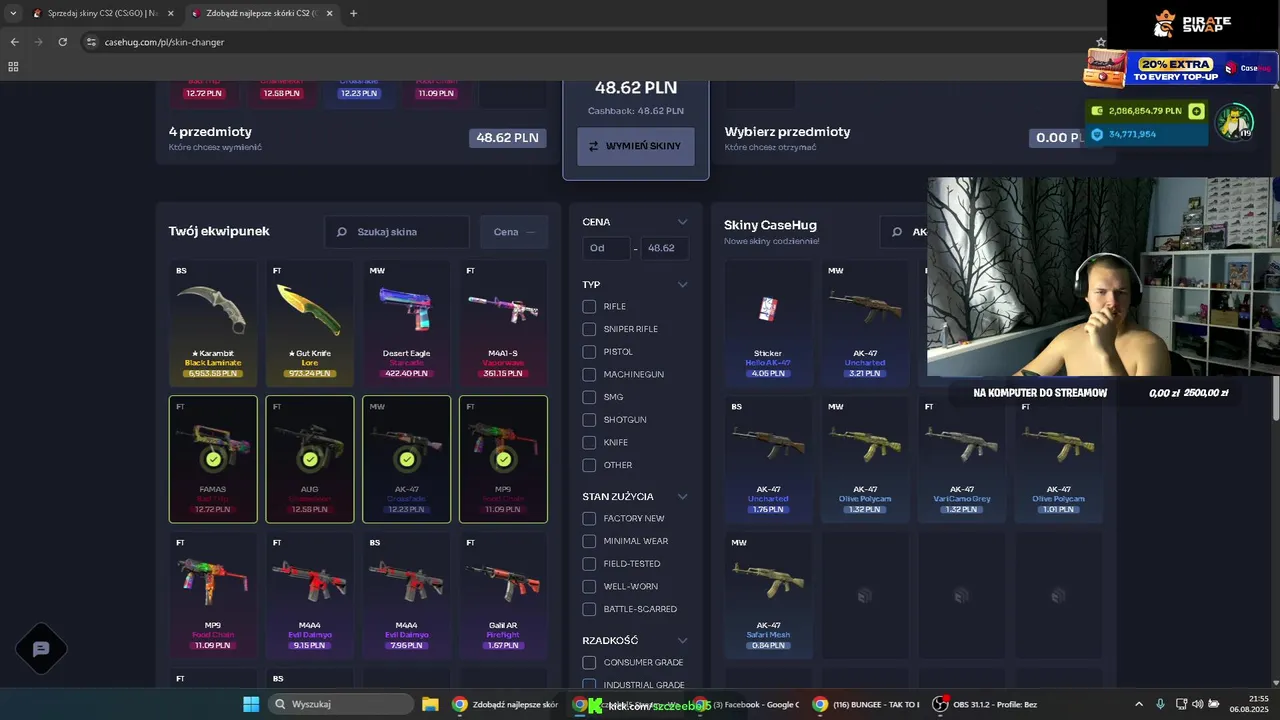Open the site information icon in address bar
Screen dimensions: 1280x720
point(91,42)
